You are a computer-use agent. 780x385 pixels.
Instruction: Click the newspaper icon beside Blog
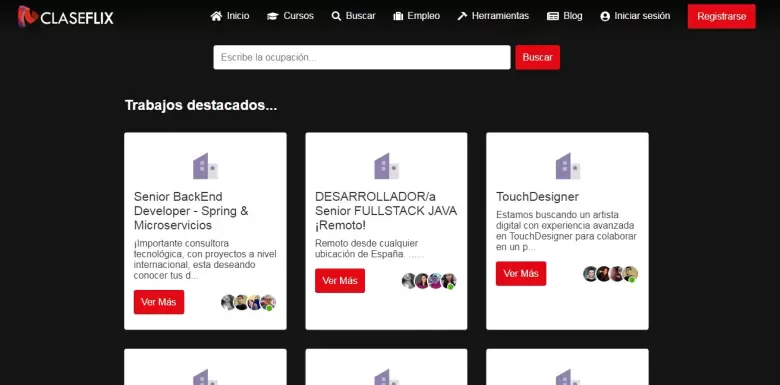click(553, 16)
